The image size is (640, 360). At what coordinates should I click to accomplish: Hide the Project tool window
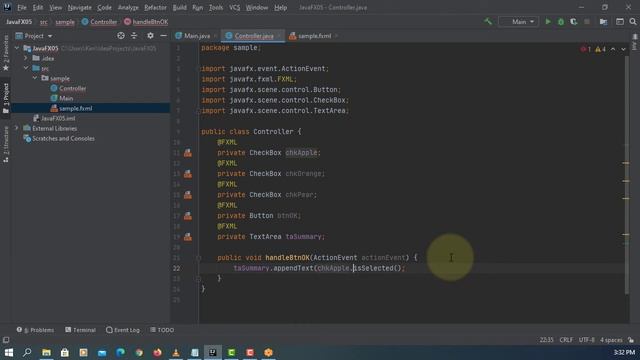point(163,36)
